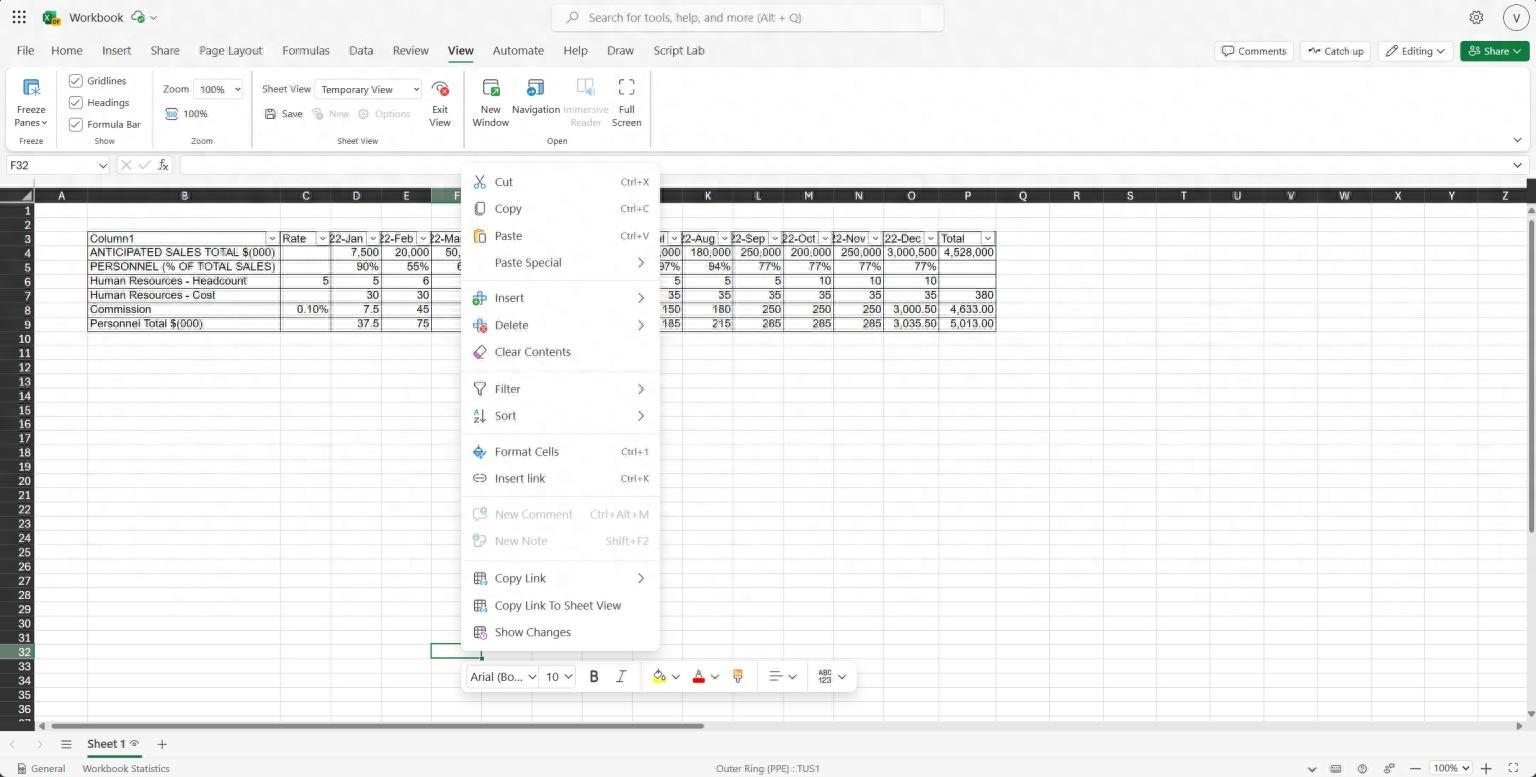Reset zoom with the ribbon 100% button
This screenshot has width=1536, height=777.
[187, 114]
